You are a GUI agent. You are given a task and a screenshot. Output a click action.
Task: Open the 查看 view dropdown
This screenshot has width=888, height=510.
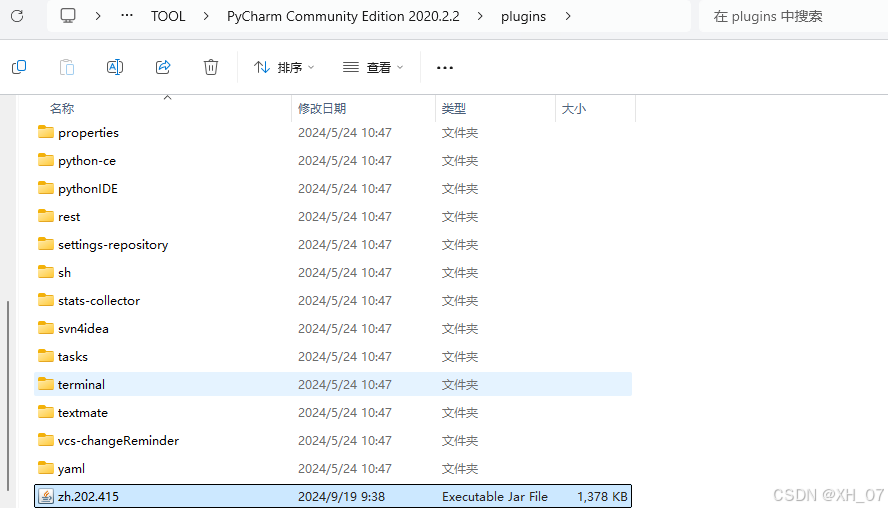coord(373,67)
